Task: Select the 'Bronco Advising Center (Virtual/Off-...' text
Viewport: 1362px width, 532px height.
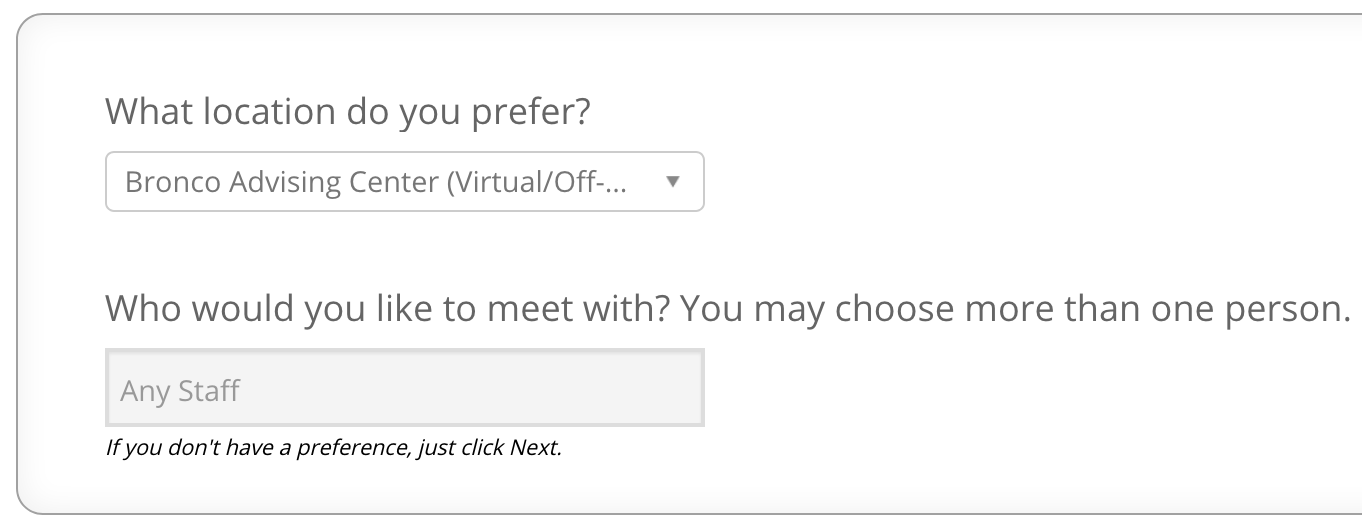Action: [x=376, y=182]
